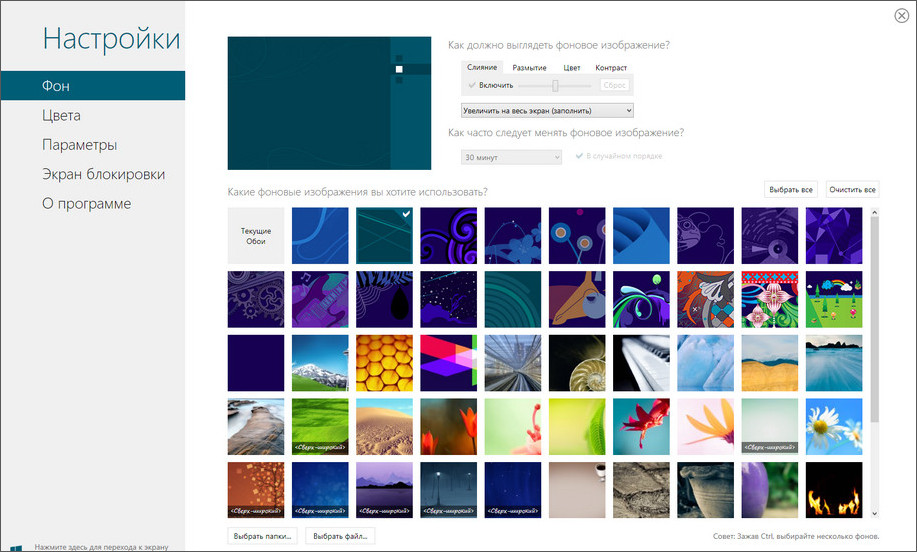This screenshot has height=552, width=917.
Task: Select the purple guitar wallpaper thumbnail
Action: point(320,299)
